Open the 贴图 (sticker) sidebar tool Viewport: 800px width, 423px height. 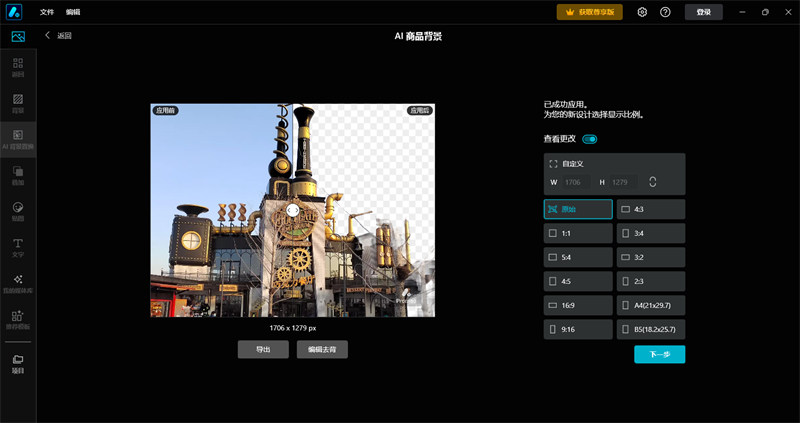coord(18,212)
